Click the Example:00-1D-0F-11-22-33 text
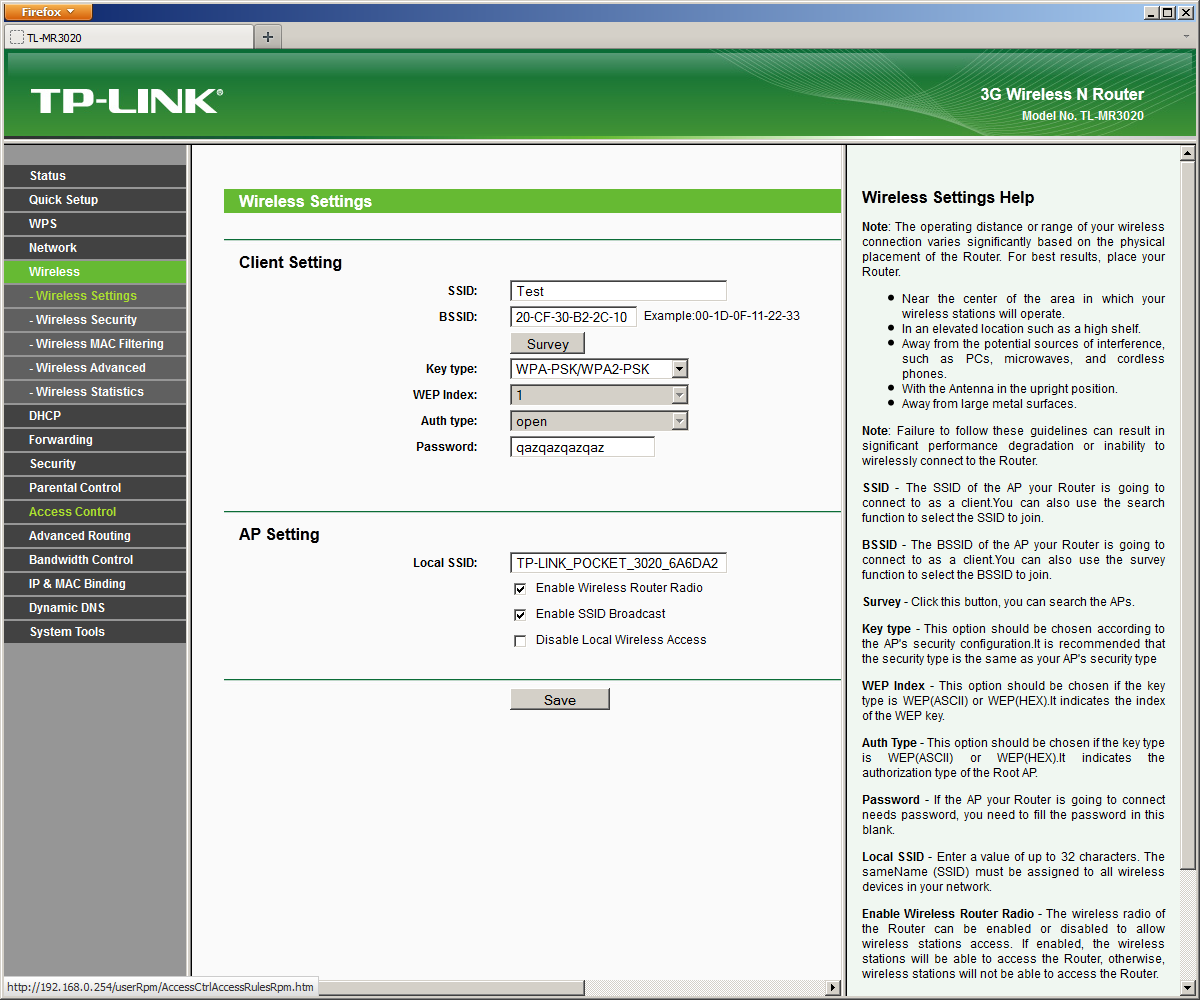 pyautogui.click(x=722, y=316)
